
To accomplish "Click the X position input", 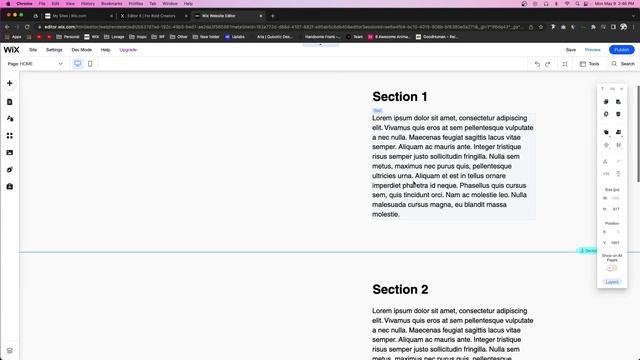I will tap(616, 232).
